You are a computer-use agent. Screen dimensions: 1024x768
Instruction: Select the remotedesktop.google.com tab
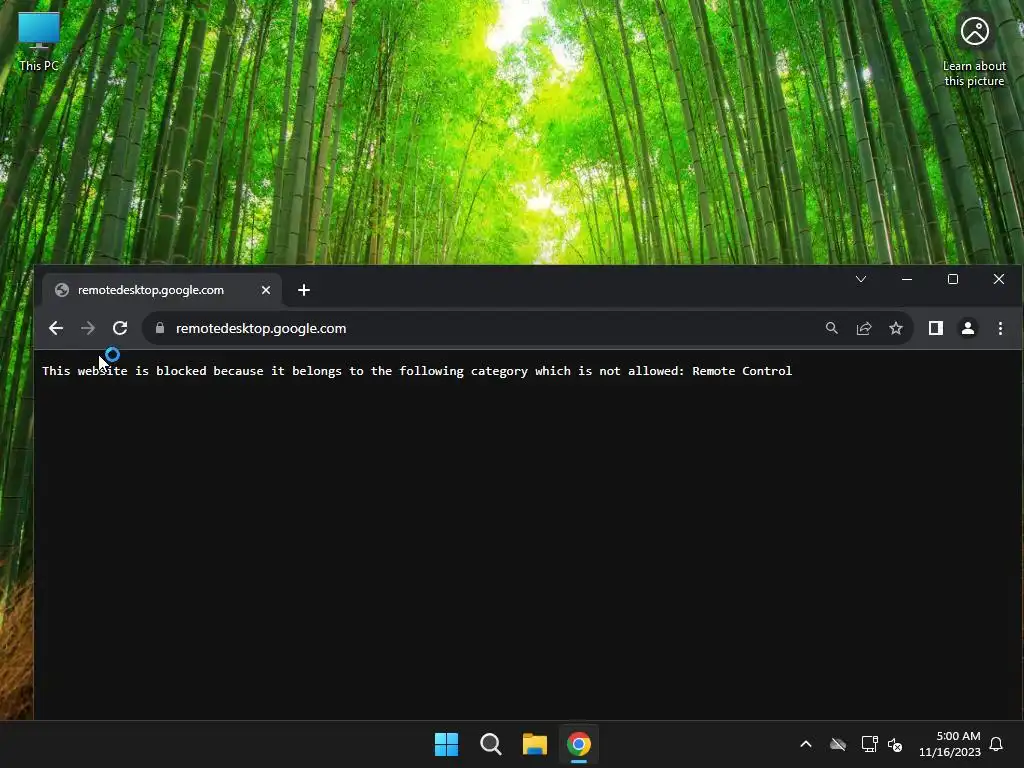coord(161,290)
